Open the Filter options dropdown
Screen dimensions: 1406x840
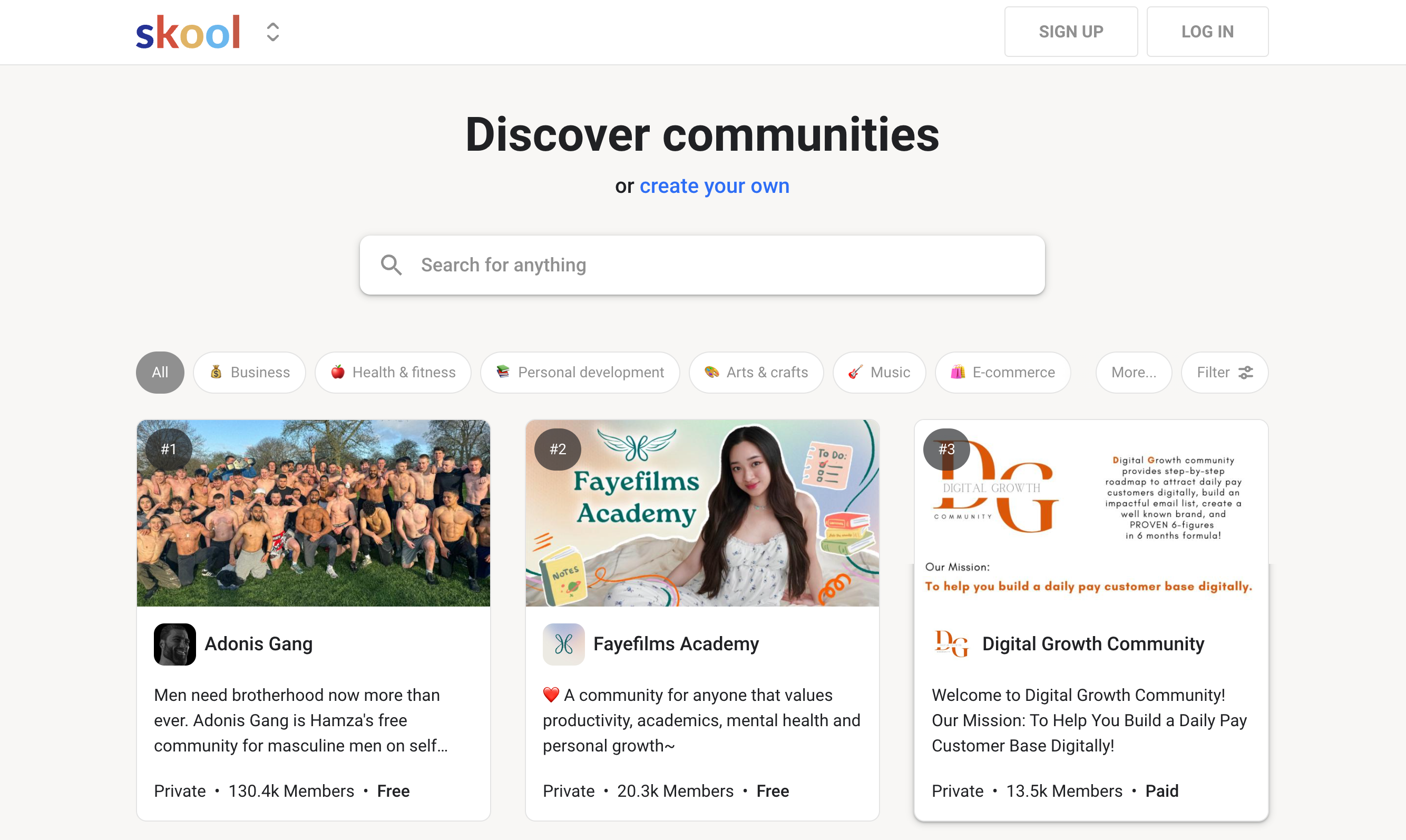click(x=1225, y=373)
